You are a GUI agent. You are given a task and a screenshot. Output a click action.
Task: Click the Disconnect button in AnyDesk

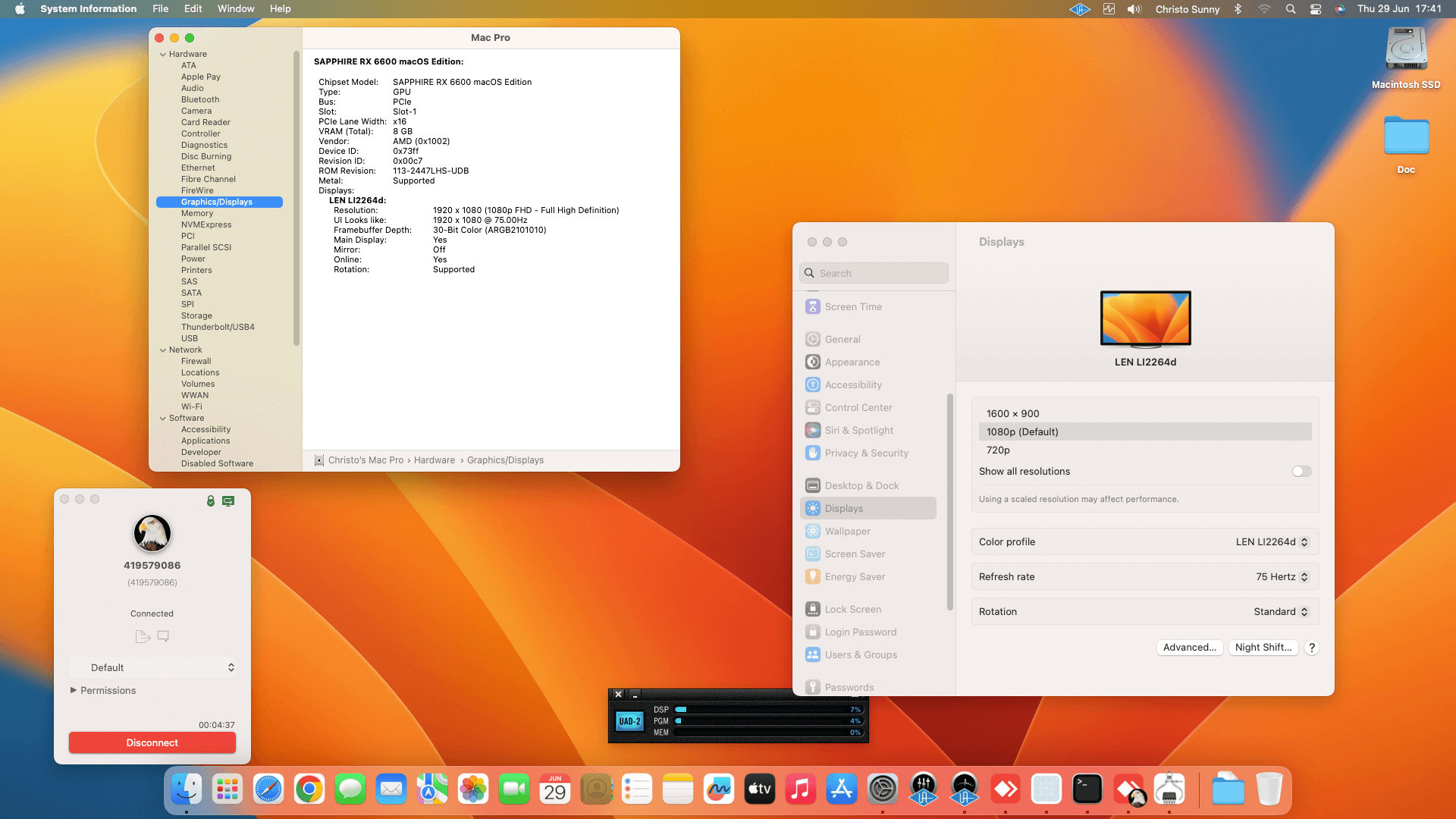pos(152,742)
